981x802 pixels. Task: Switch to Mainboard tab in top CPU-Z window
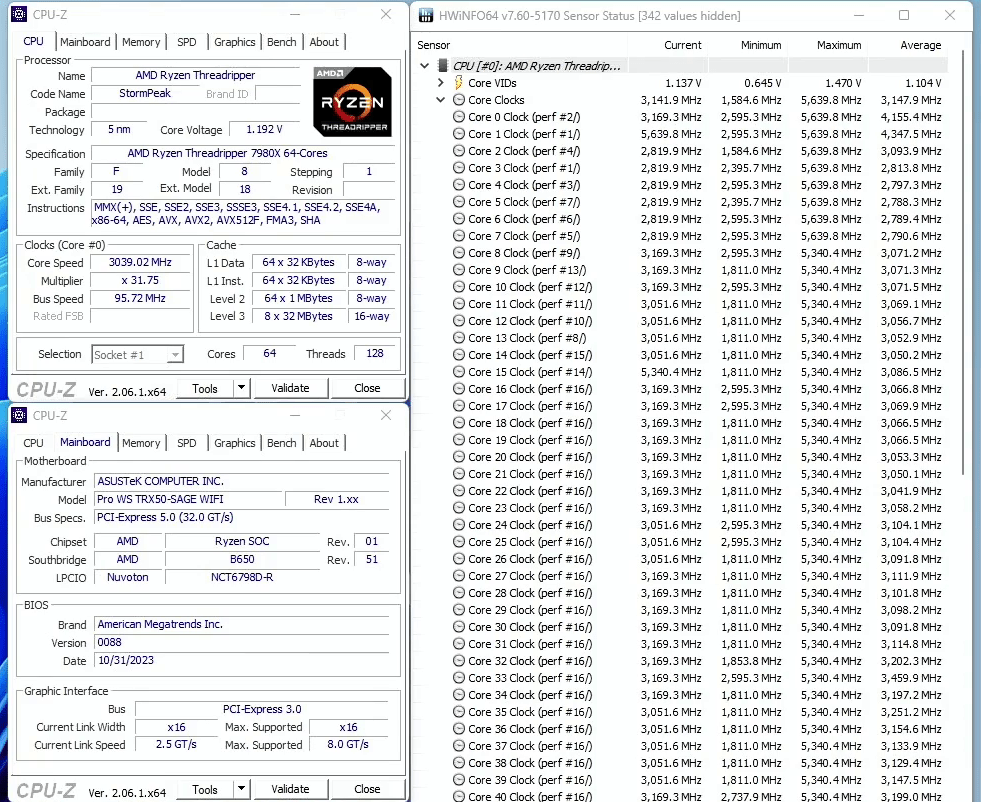tap(85, 42)
